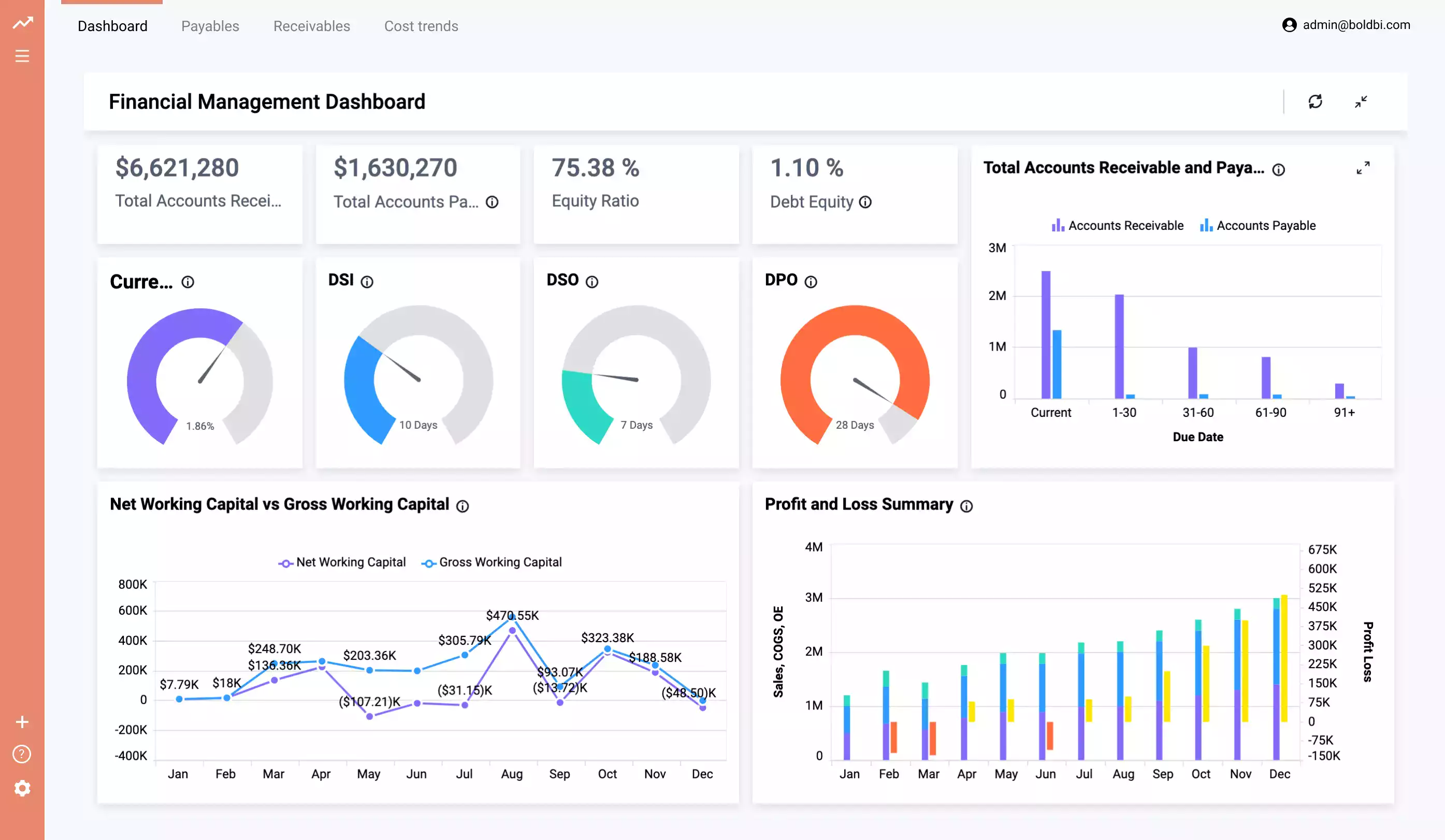The width and height of the screenshot is (1445, 840).
Task: Open the hamburger menu in left sidebar
Action: click(22, 56)
